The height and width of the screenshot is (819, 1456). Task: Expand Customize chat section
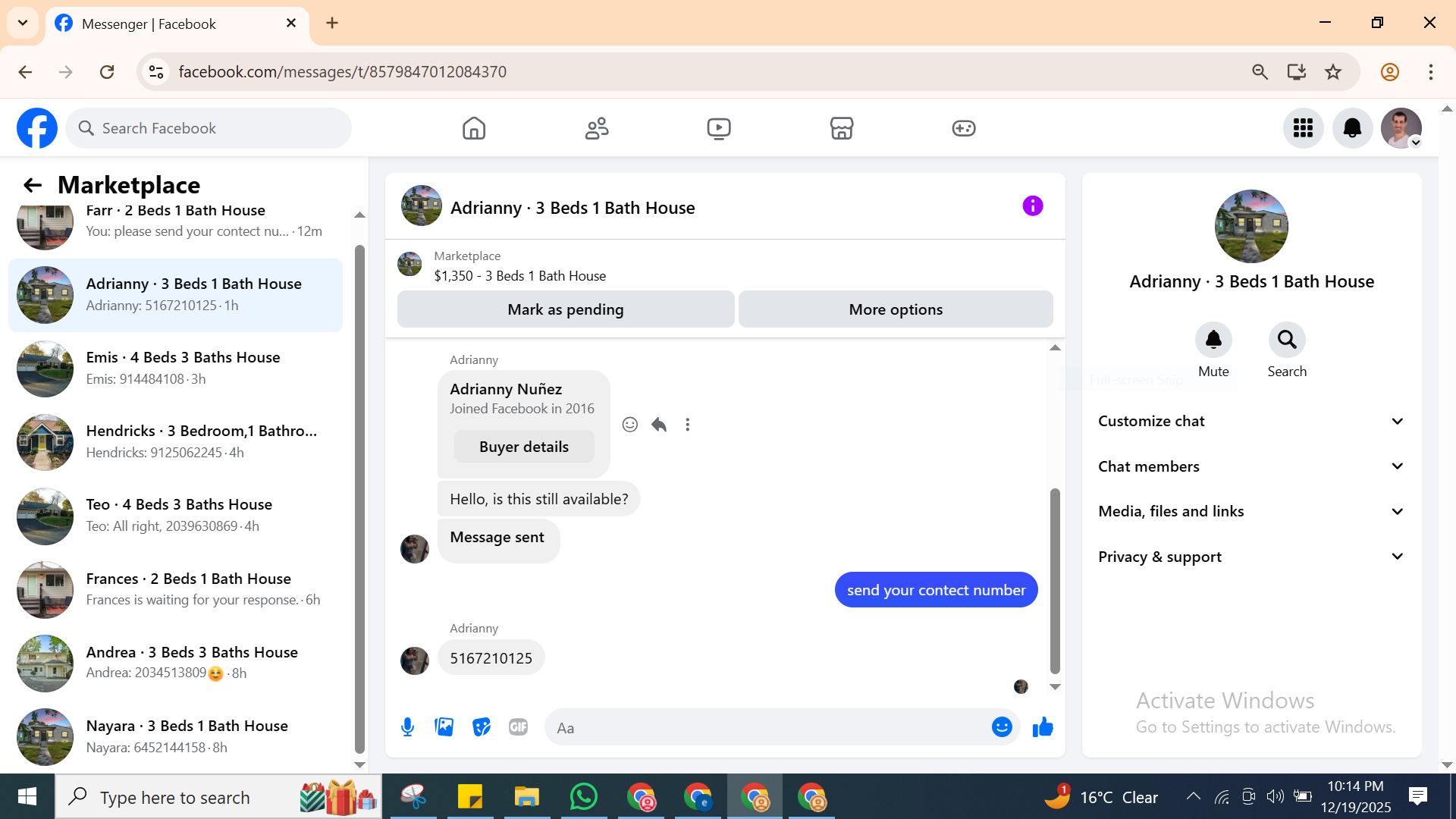[1251, 421]
